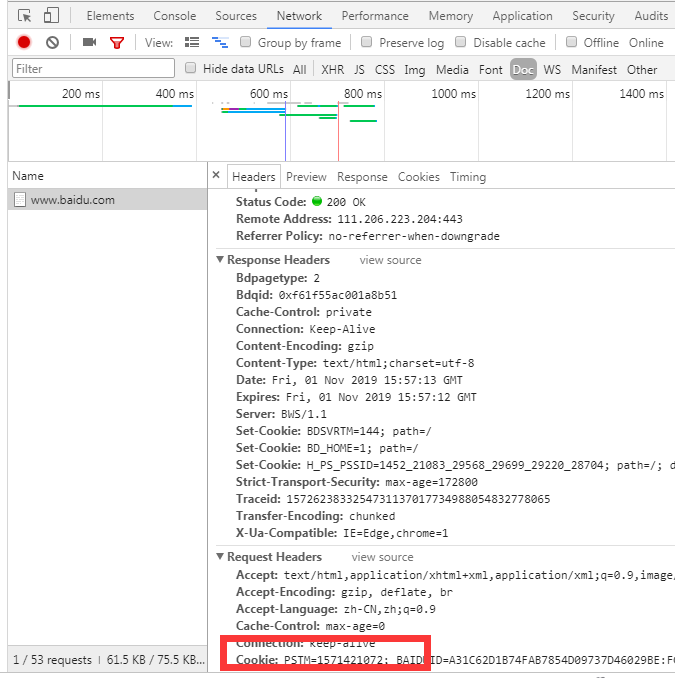Enable Group by frame checkbox
This screenshot has width=675, height=678.
click(245, 42)
